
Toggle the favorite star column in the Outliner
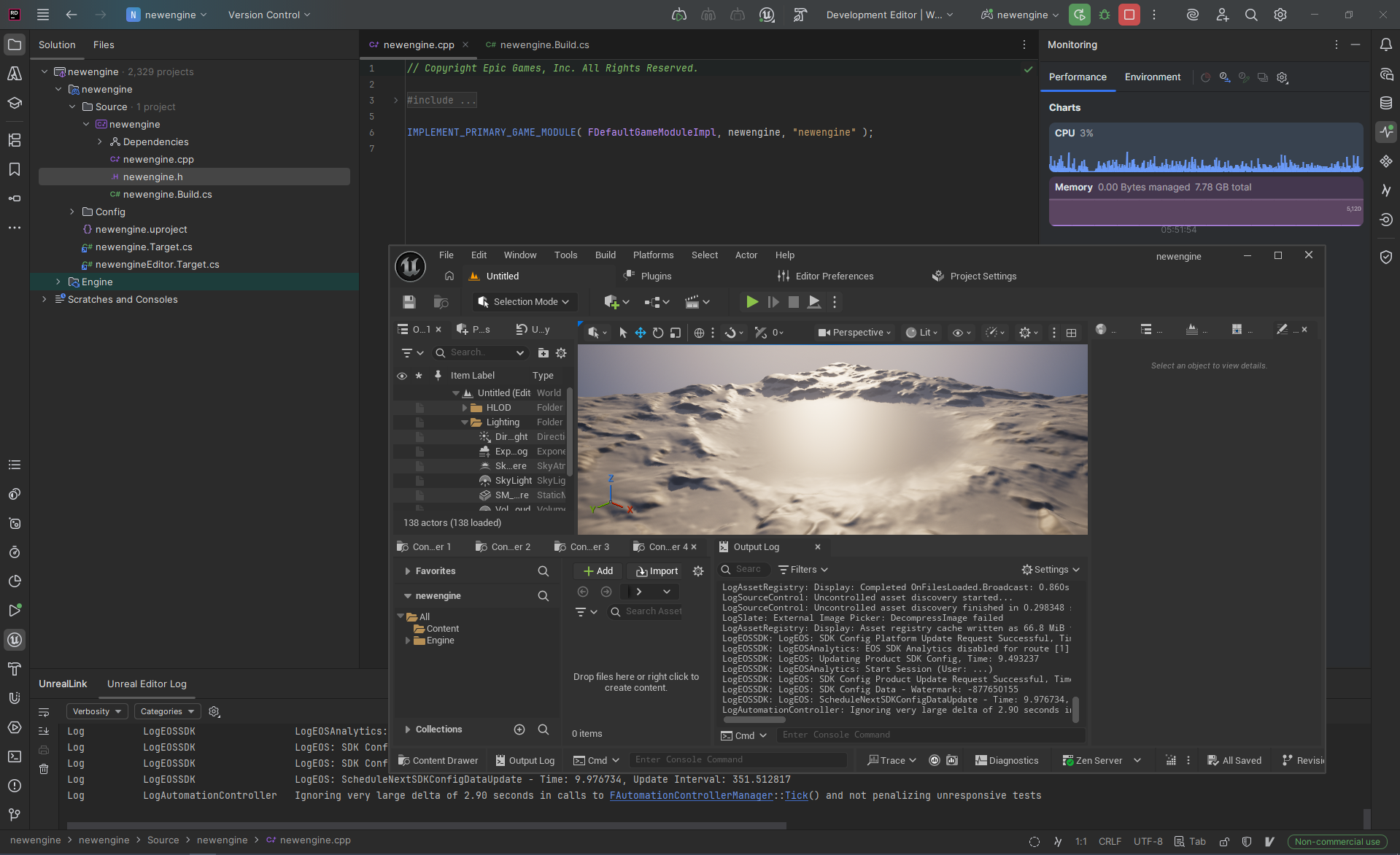point(419,376)
